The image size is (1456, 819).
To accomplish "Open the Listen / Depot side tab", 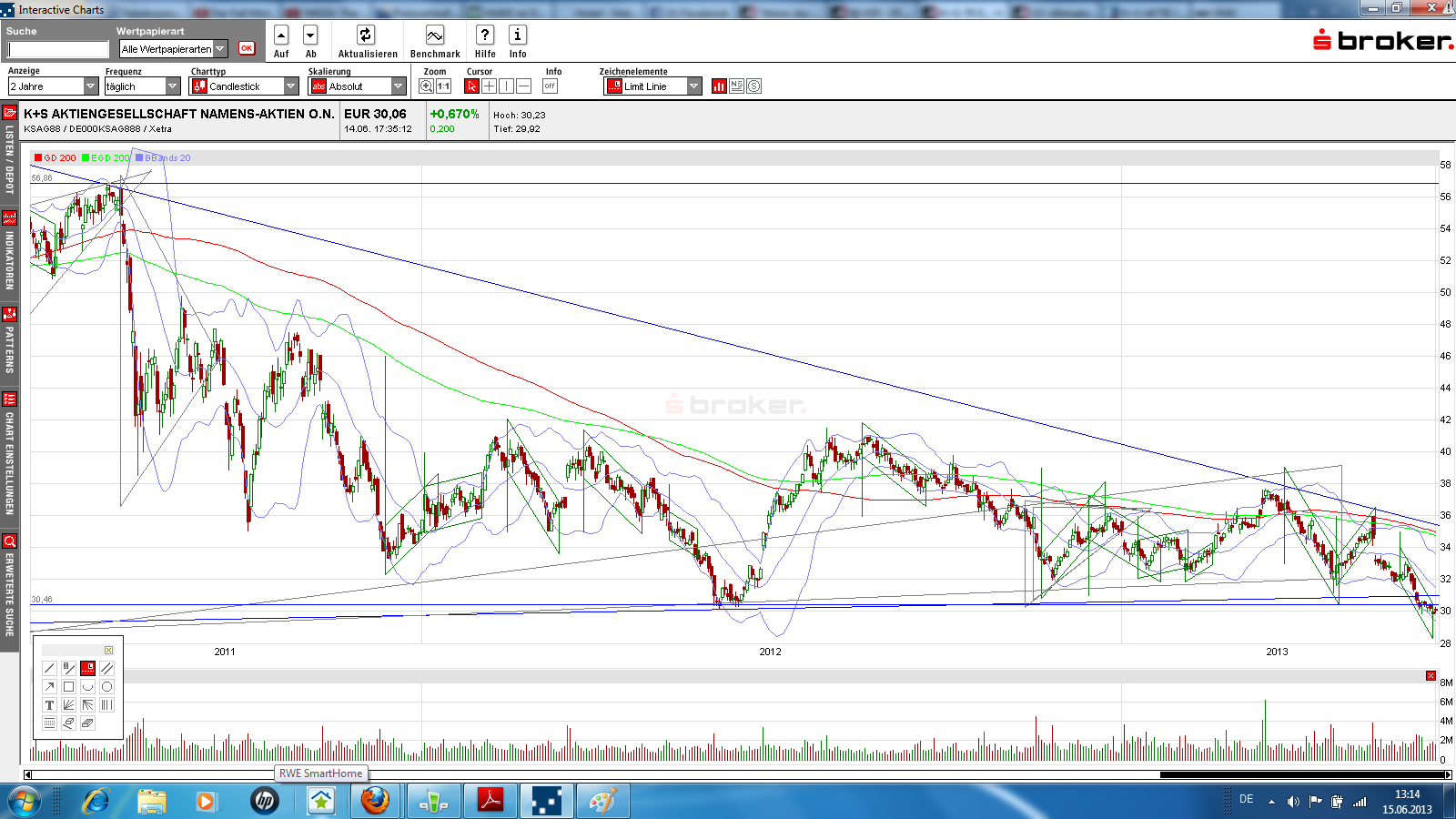I will (x=9, y=151).
